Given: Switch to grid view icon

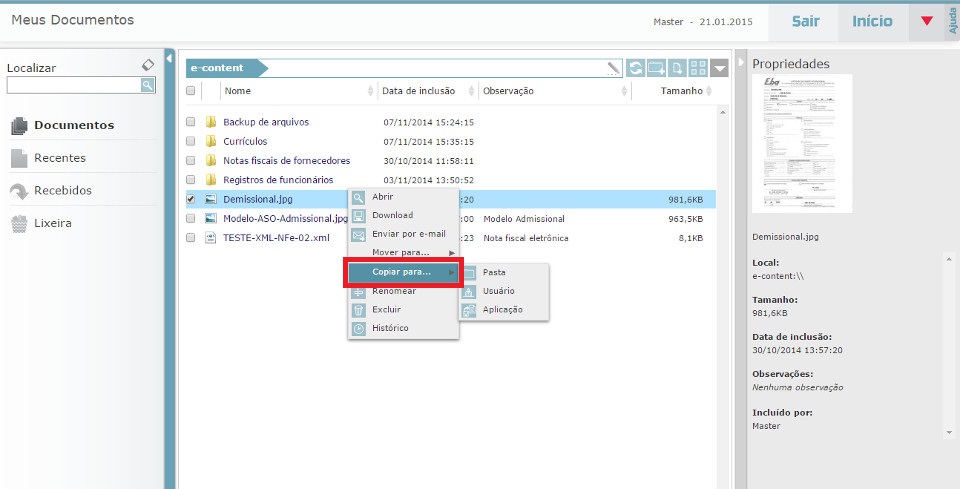Looking at the screenshot, I should tap(698, 68).
